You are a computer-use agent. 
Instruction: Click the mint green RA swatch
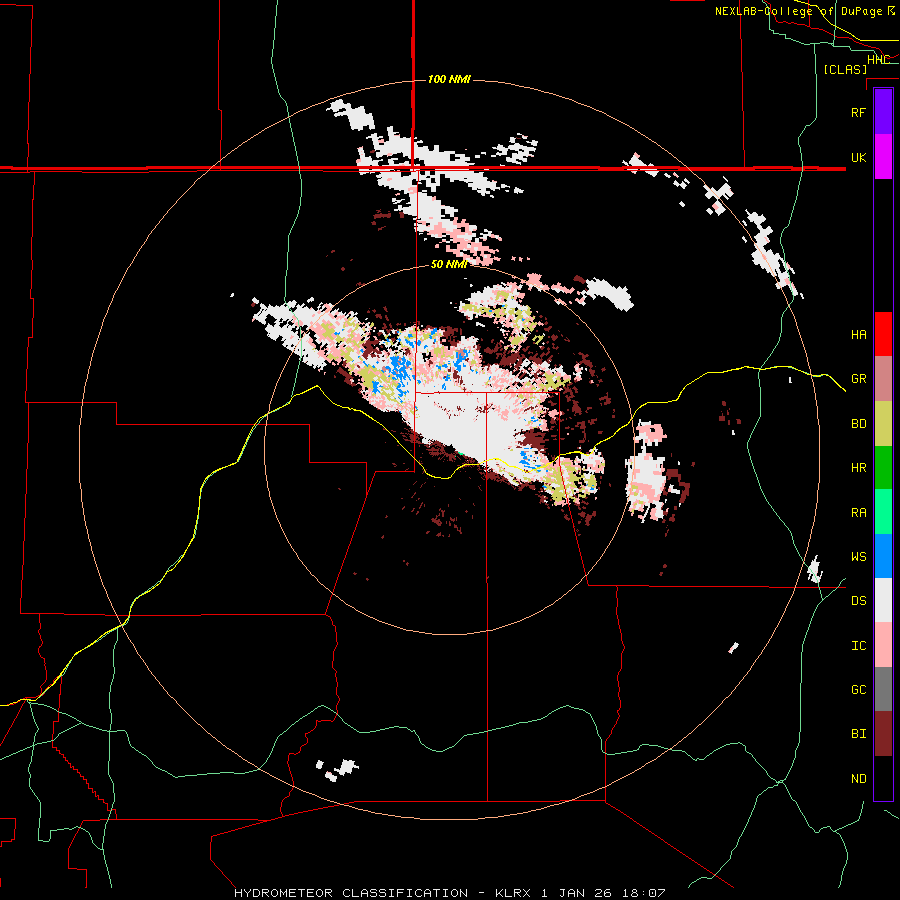click(x=883, y=512)
